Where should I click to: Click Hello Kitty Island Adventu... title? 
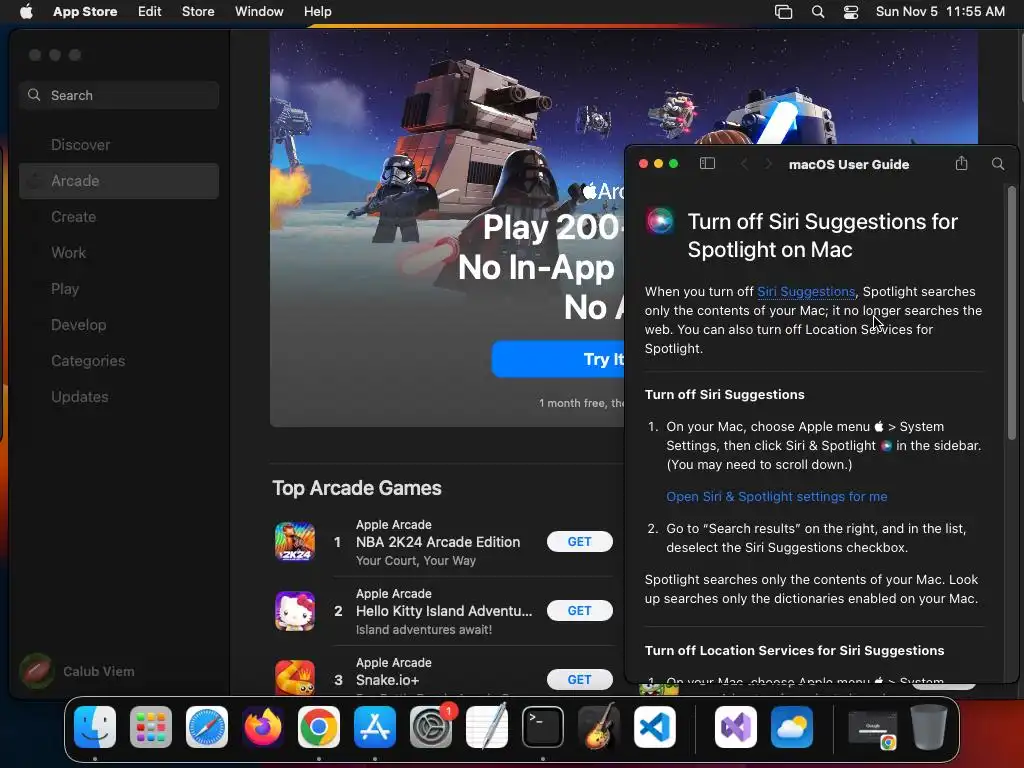click(443, 611)
